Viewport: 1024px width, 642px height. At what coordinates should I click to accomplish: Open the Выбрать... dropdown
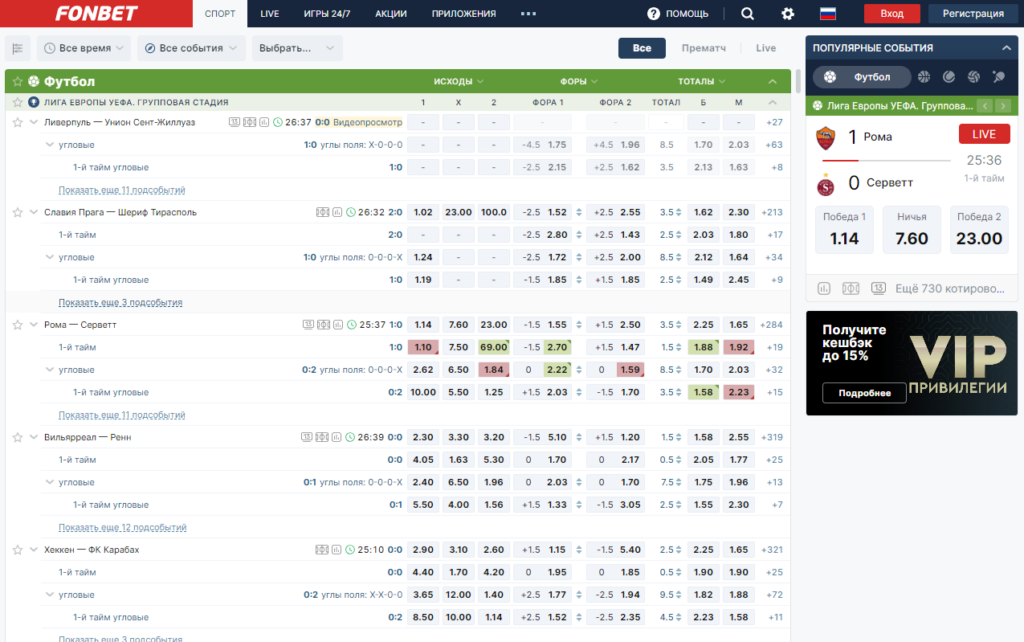pos(297,48)
